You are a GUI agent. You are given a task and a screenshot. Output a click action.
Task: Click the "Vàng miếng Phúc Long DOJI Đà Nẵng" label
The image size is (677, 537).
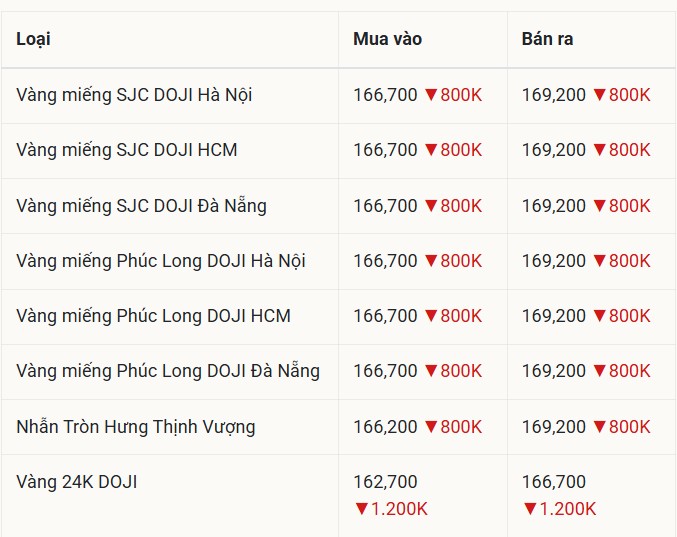click(x=168, y=371)
